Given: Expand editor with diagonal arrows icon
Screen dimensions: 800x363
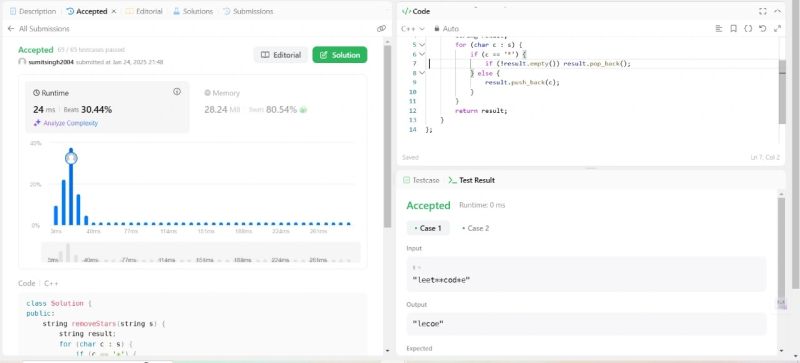Looking at the screenshot, I should (x=778, y=29).
